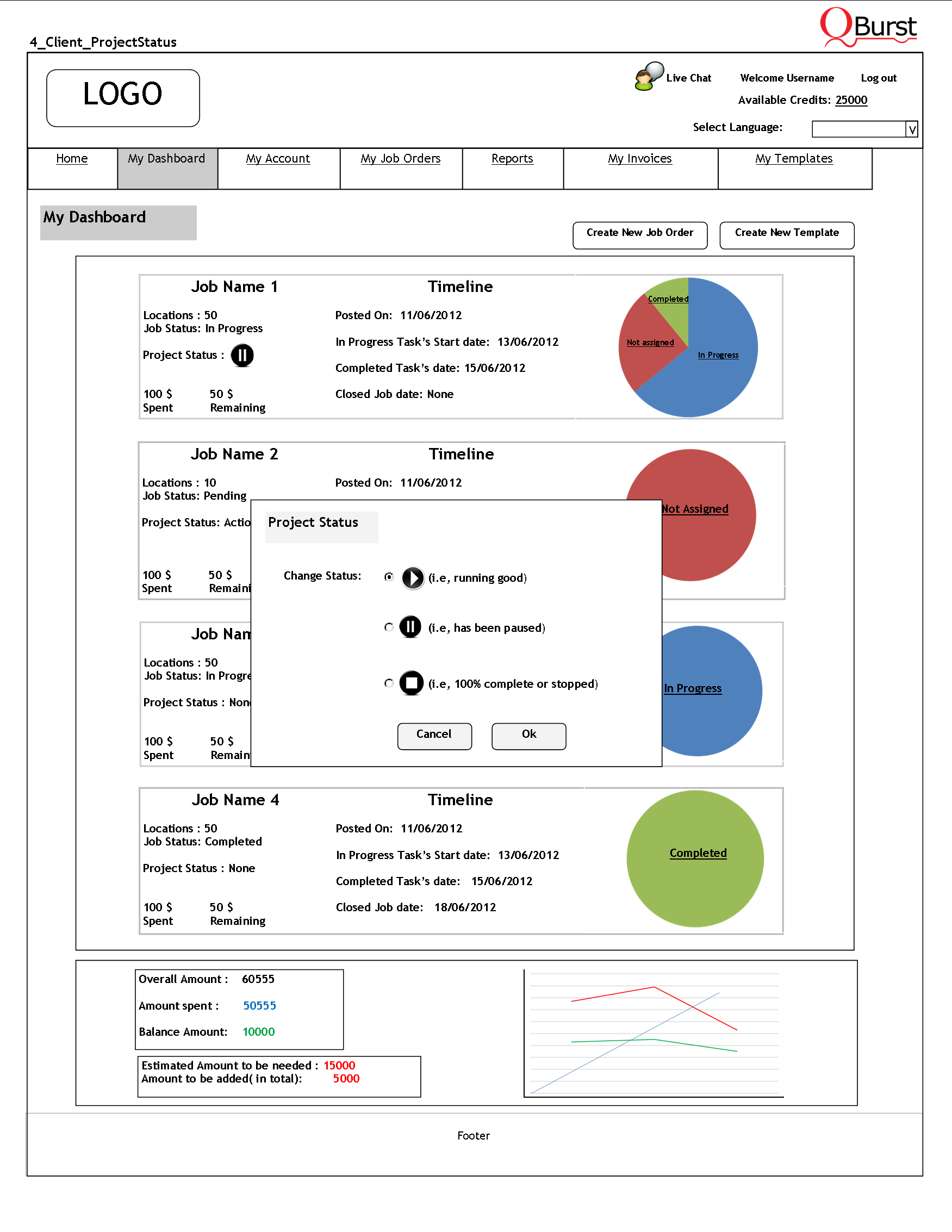Switch to the Reports tab
The width and height of the screenshot is (952, 1232).
click(512, 159)
